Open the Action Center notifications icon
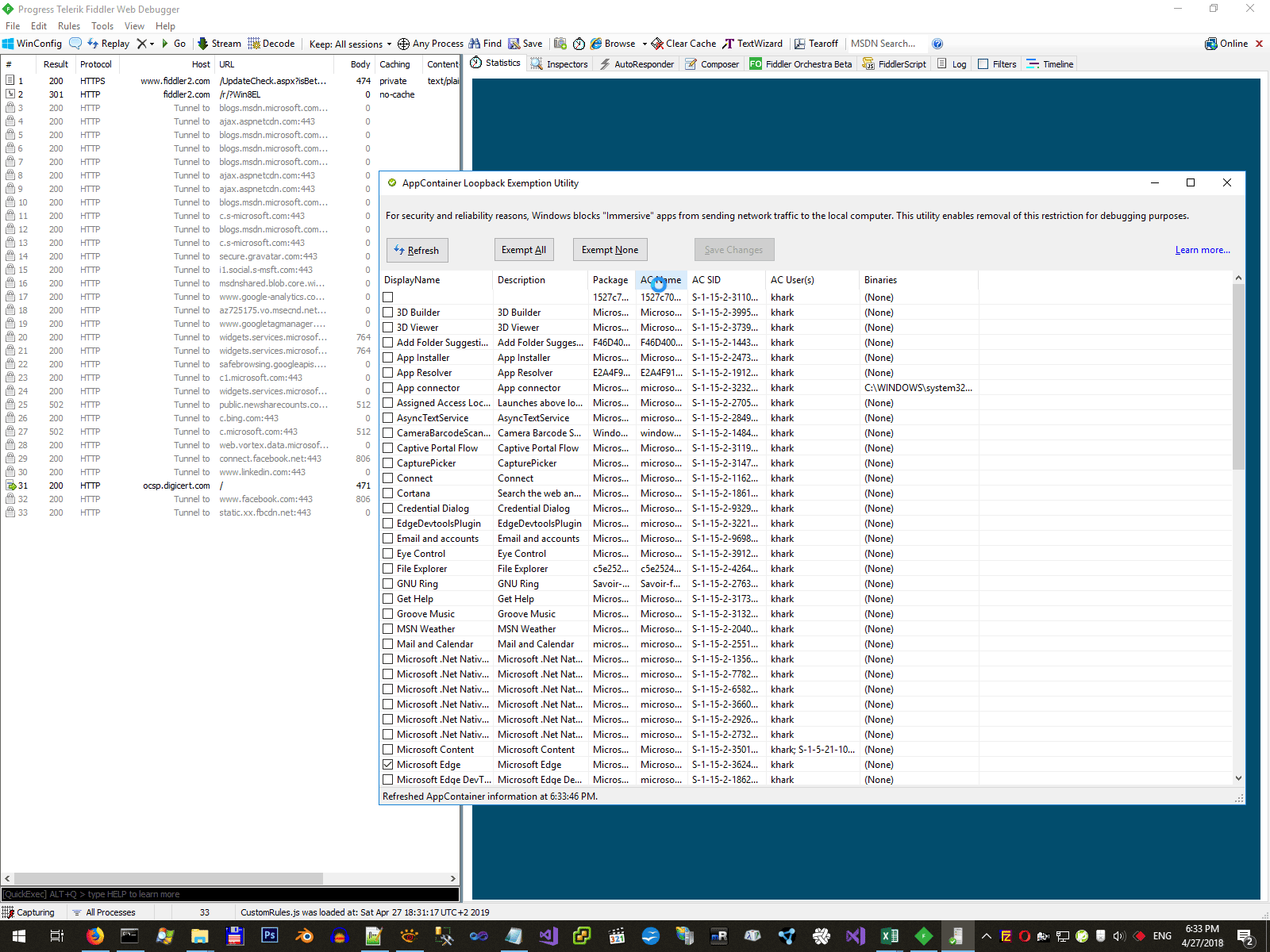 click(1245, 936)
